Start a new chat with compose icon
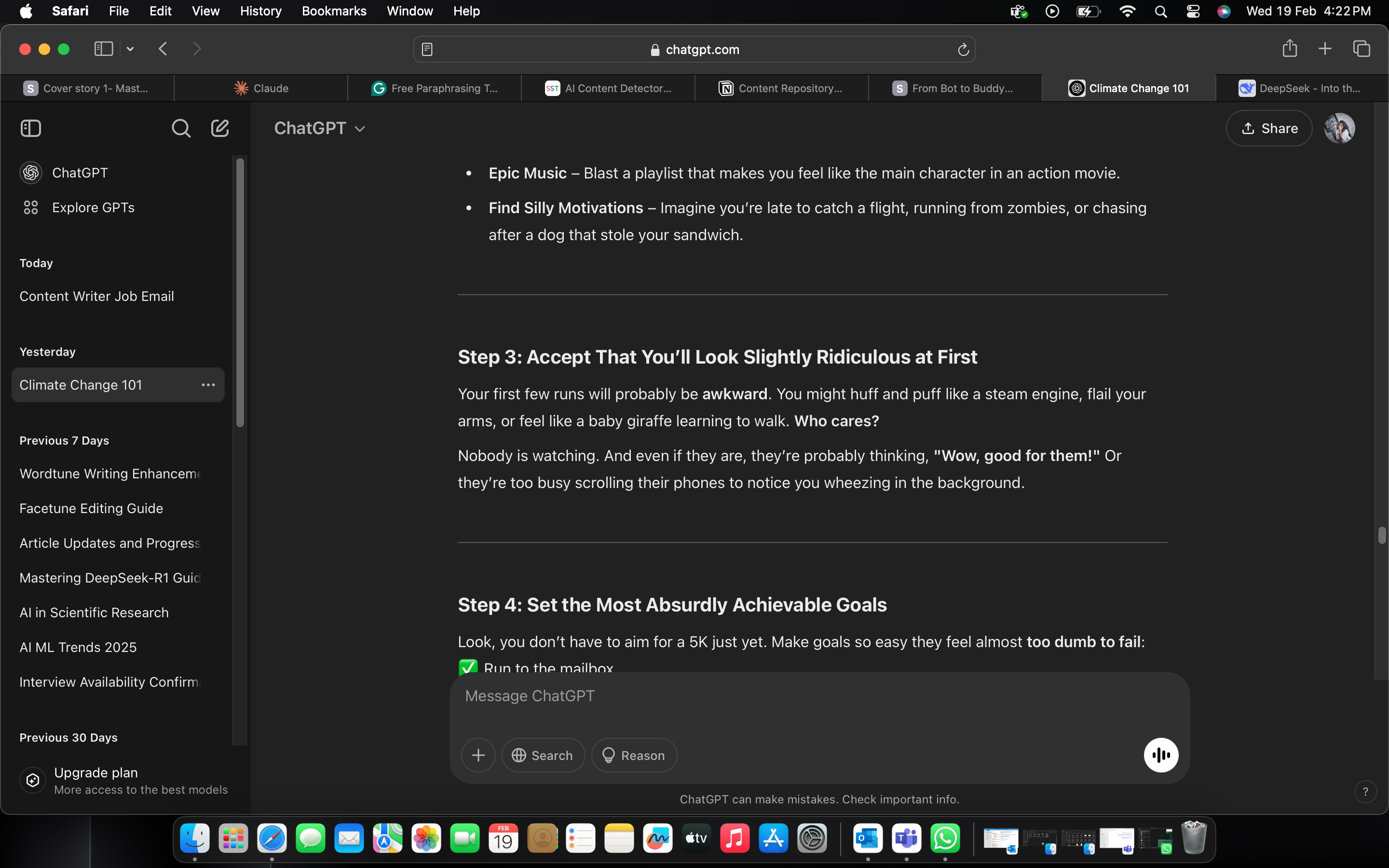The height and width of the screenshot is (868, 1389). (220, 128)
